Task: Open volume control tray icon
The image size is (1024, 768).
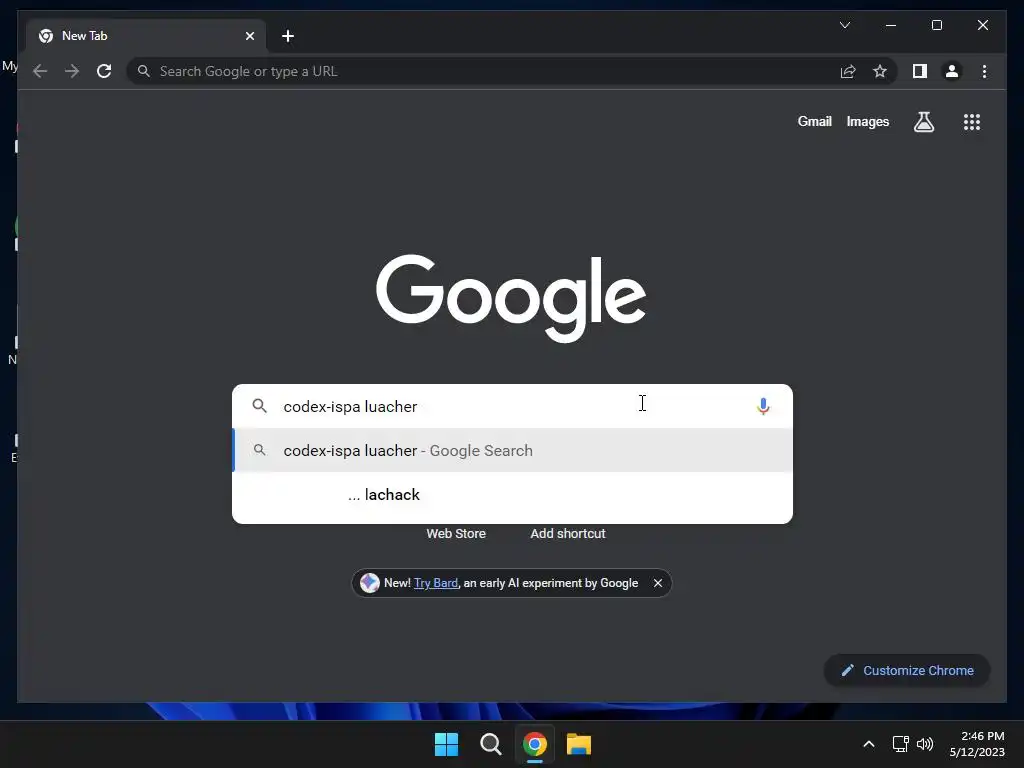Action: tap(925, 744)
